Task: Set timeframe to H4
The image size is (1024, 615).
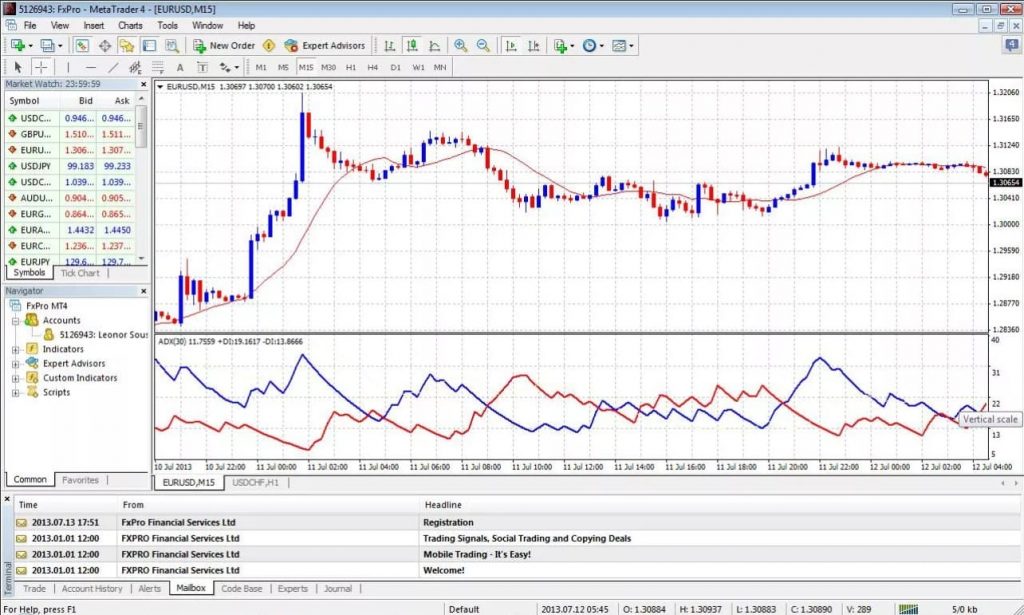Action: coord(373,67)
